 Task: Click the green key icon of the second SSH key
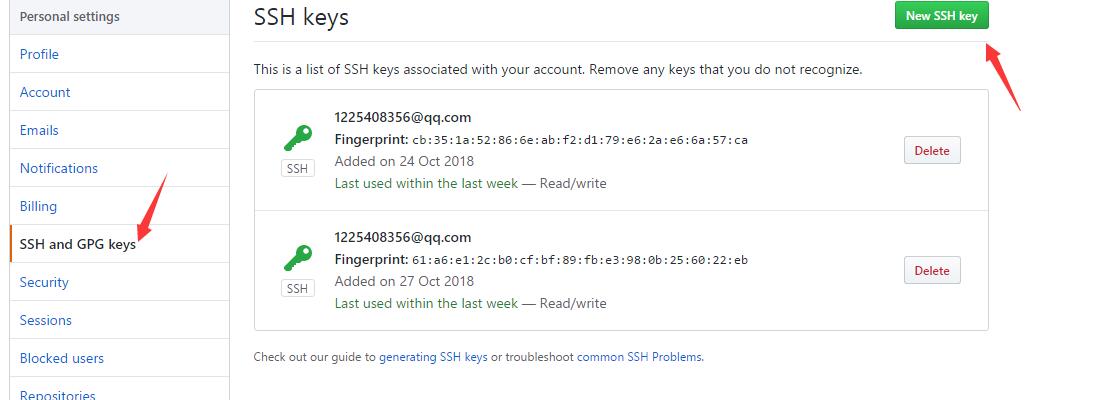click(x=297, y=258)
